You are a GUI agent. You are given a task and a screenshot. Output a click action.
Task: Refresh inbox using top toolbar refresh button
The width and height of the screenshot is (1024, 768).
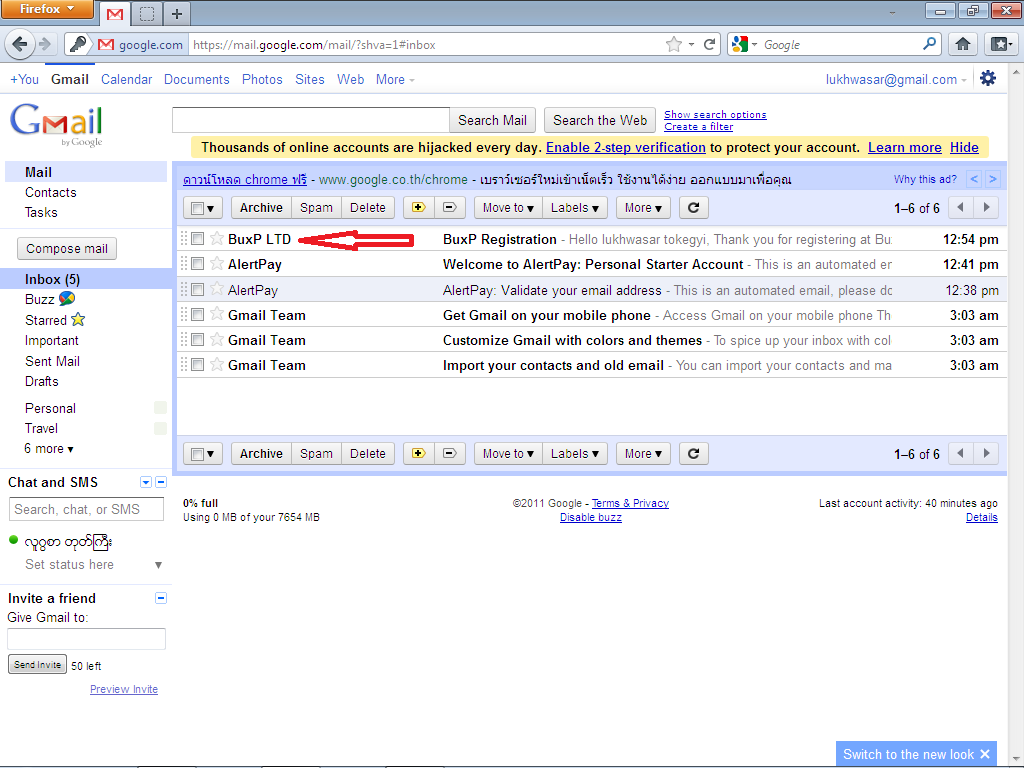(x=694, y=208)
